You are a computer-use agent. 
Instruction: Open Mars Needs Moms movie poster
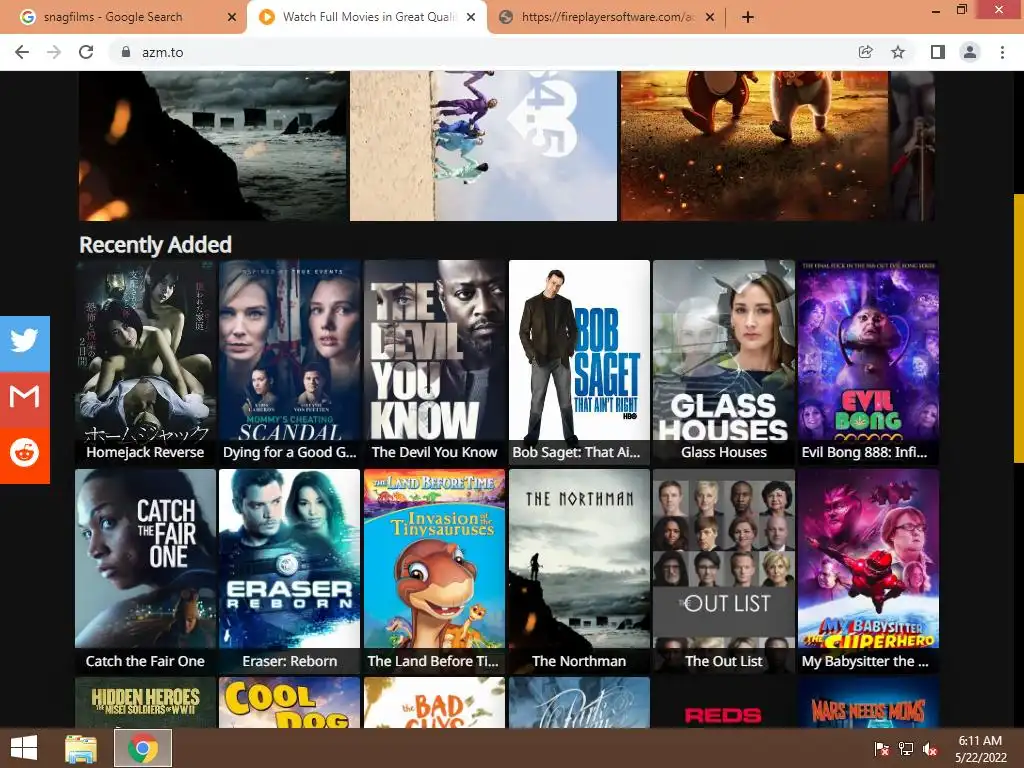coord(869,702)
